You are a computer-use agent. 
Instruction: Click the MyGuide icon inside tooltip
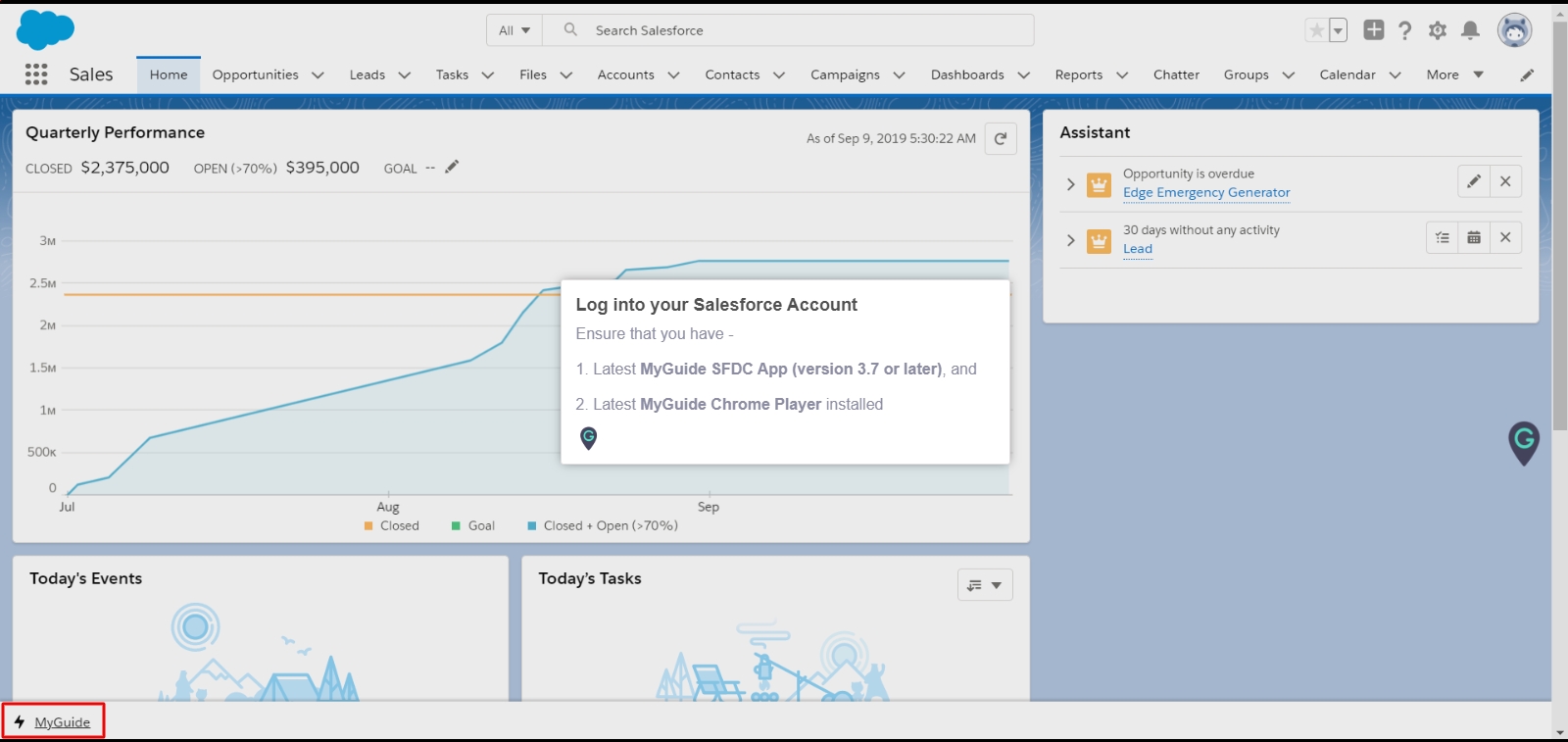click(588, 438)
